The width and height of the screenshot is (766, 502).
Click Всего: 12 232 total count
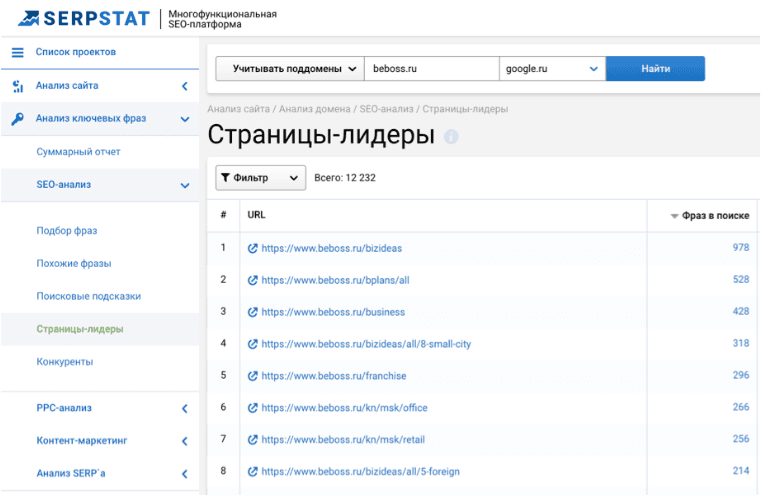click(x=345, y=178)
